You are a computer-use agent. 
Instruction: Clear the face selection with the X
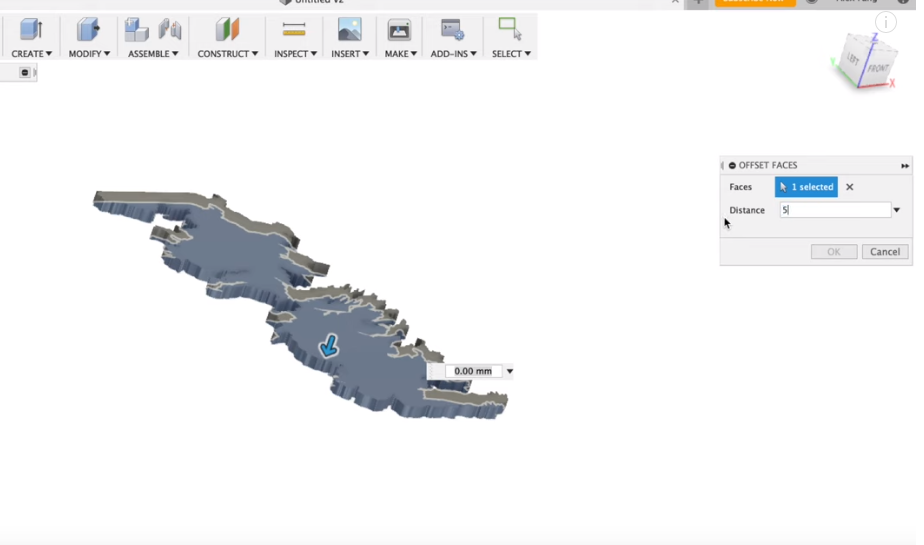pyautogui.click(x=849, y=187)
